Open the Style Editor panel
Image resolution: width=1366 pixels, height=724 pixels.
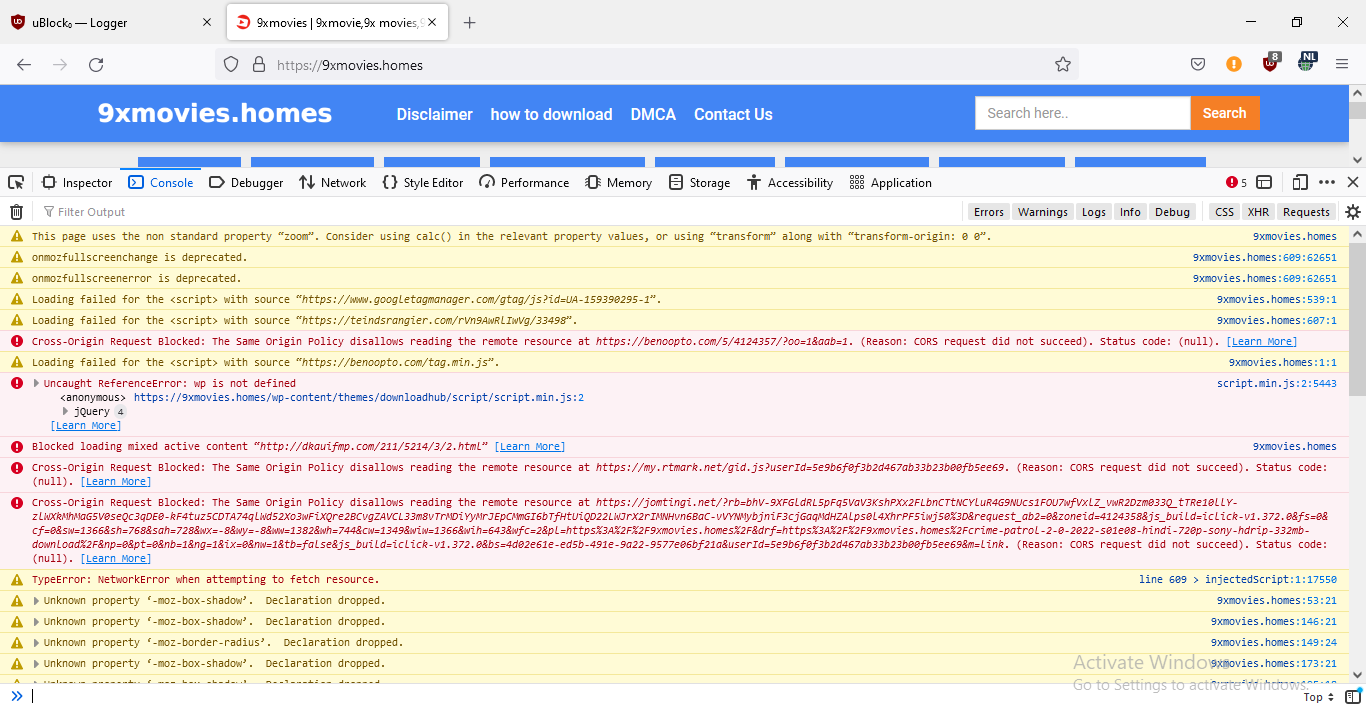[424, 182]
